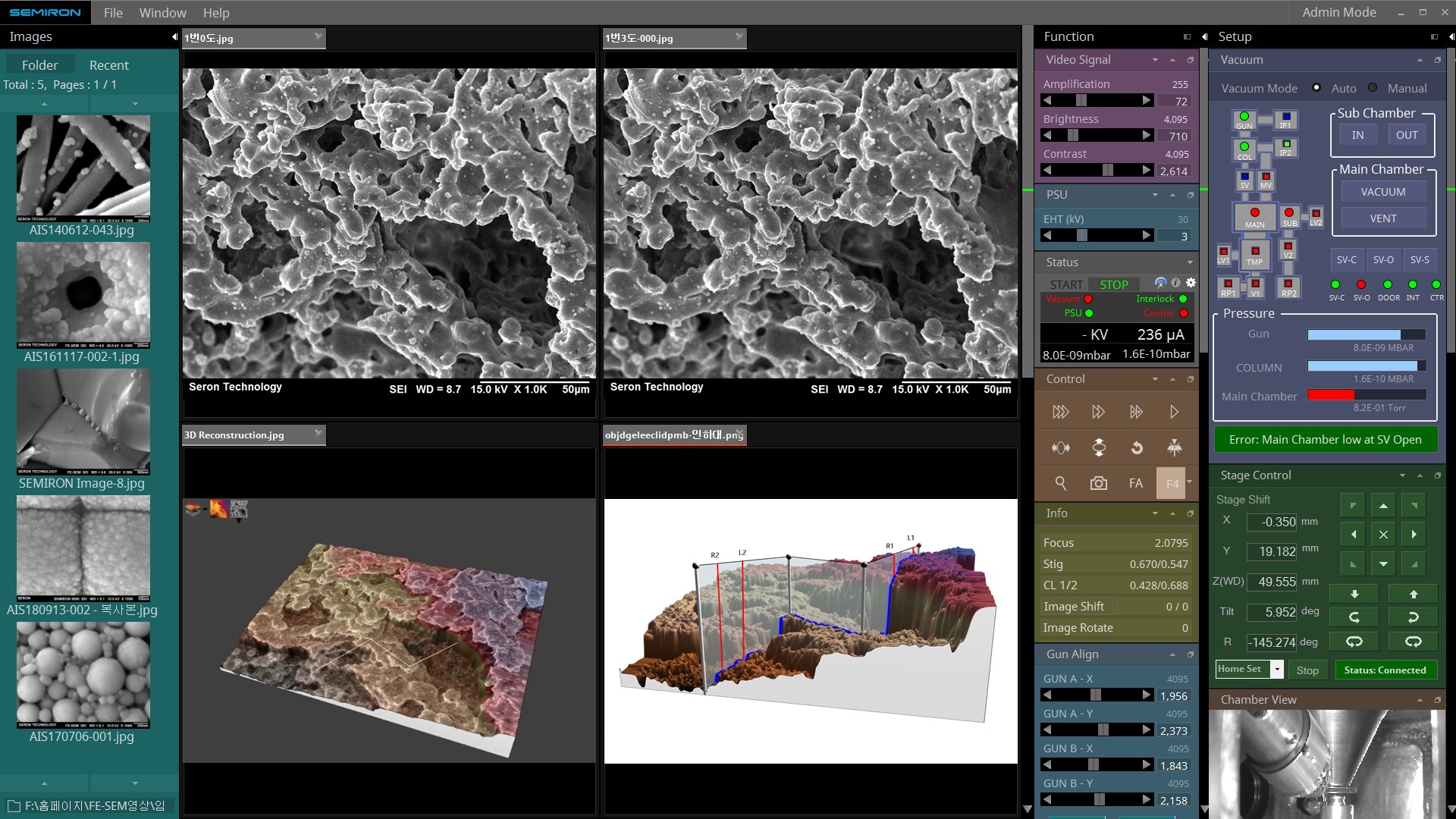Select Manual vacuum mode radio button
This screenshot has height=819, width=1456.
[x=1373, y=88]
